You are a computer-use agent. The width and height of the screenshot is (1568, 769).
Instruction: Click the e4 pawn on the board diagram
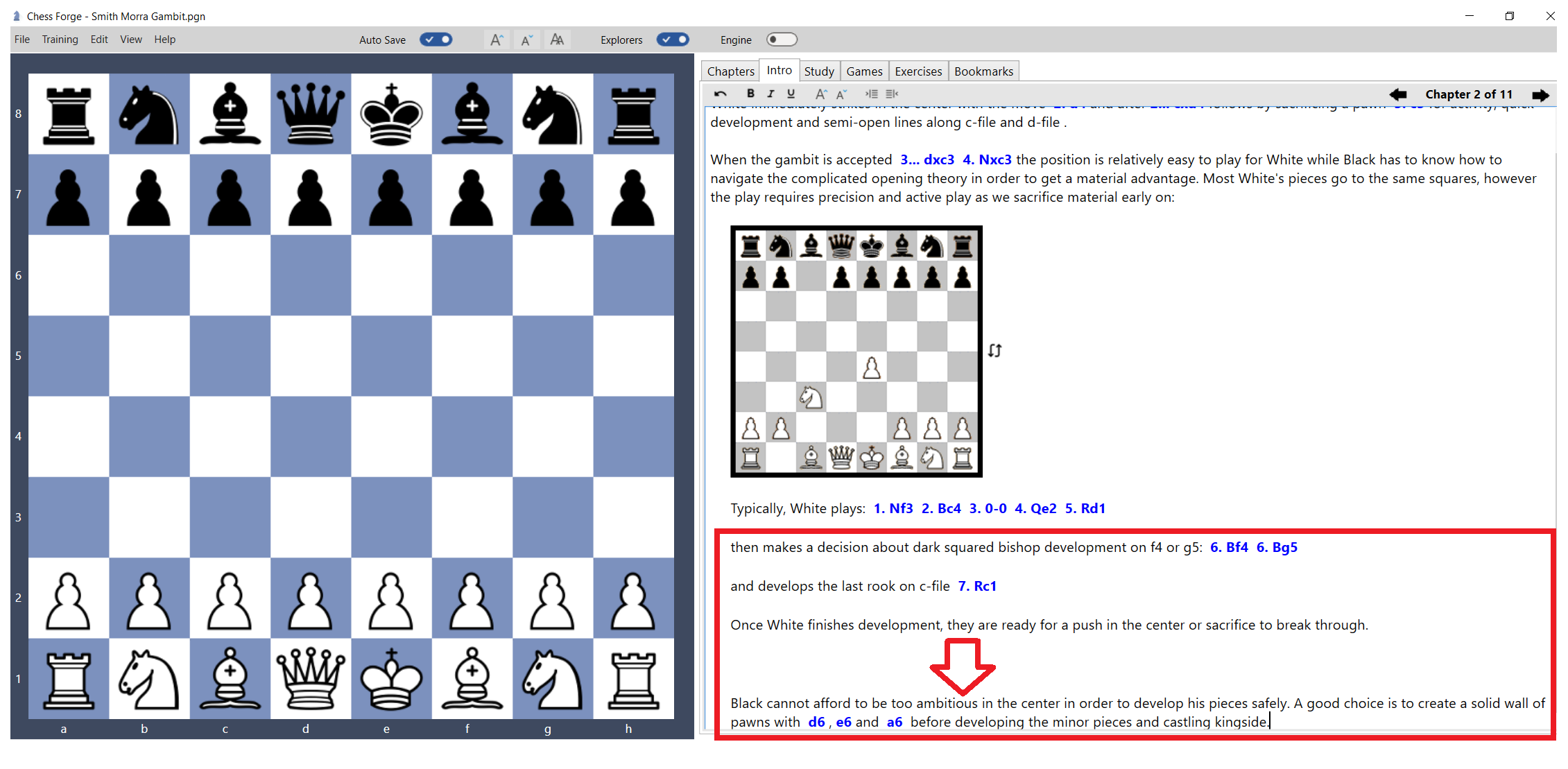pos(871,368)
